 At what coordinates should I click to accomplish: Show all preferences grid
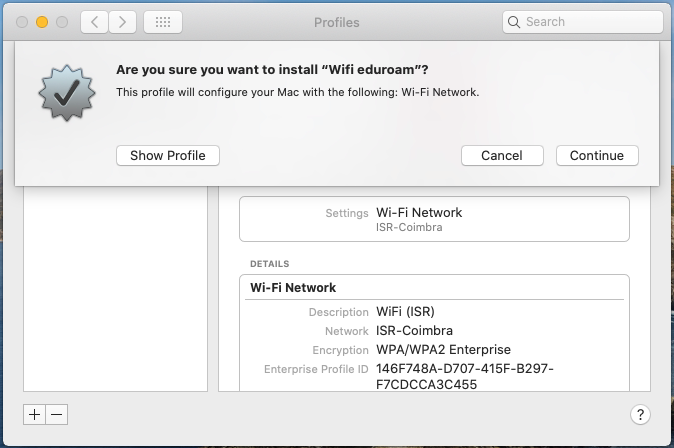(163, 22)
